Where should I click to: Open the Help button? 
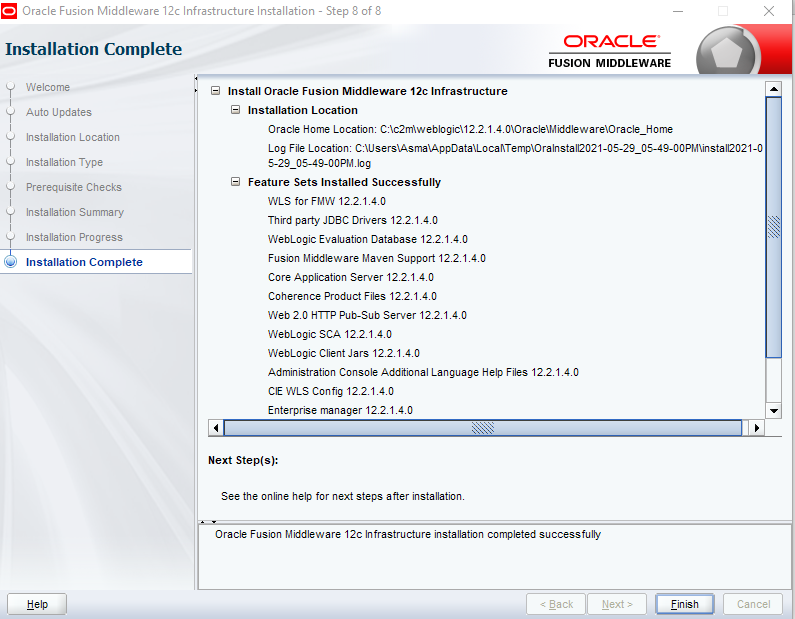tap(37, 604)
